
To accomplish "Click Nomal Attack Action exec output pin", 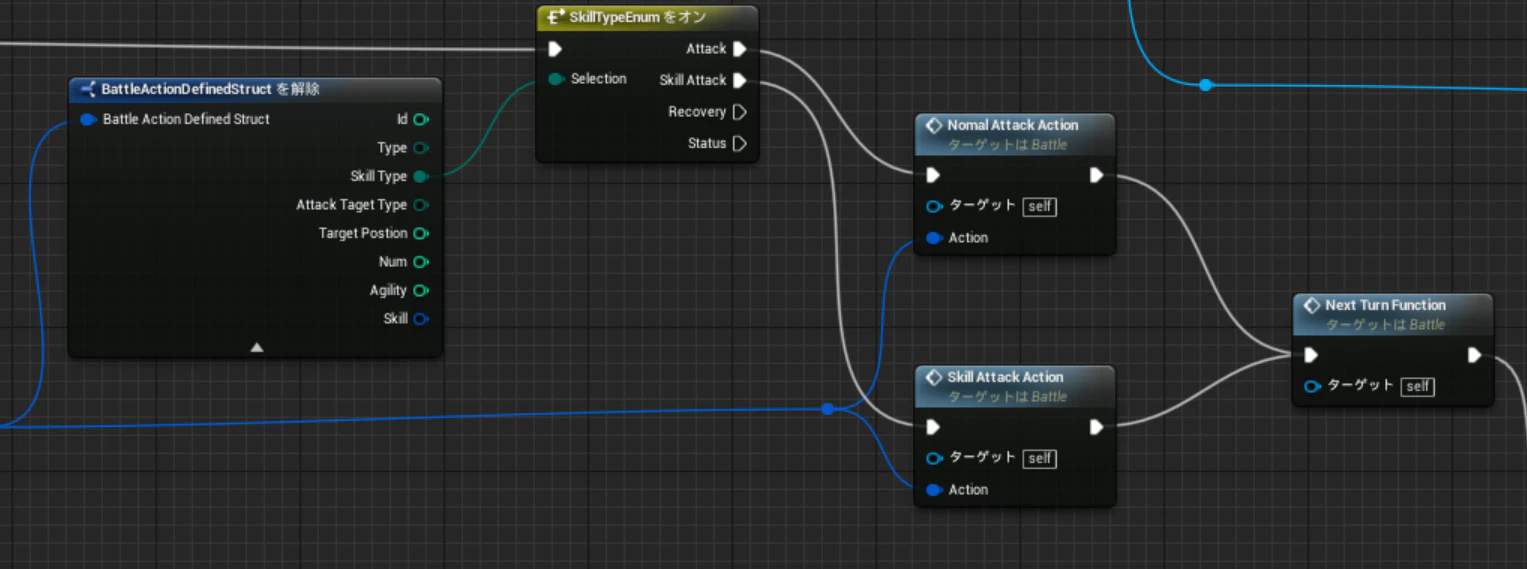I will (x=1096, y=175).
